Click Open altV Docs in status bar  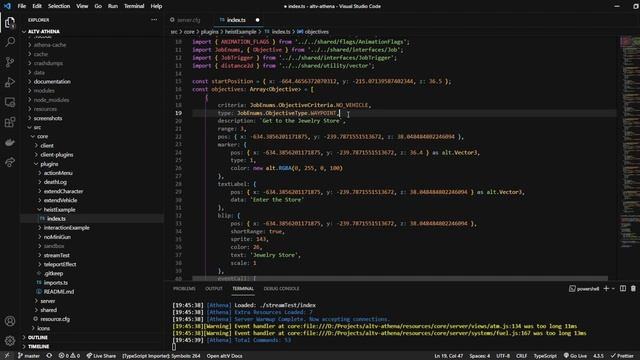(x=224, y=356)
